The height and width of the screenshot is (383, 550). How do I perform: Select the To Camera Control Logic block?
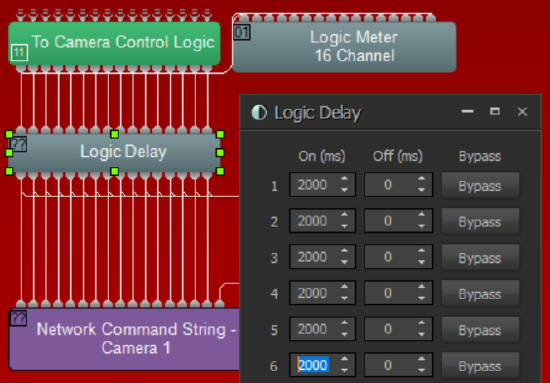[114, 43]
